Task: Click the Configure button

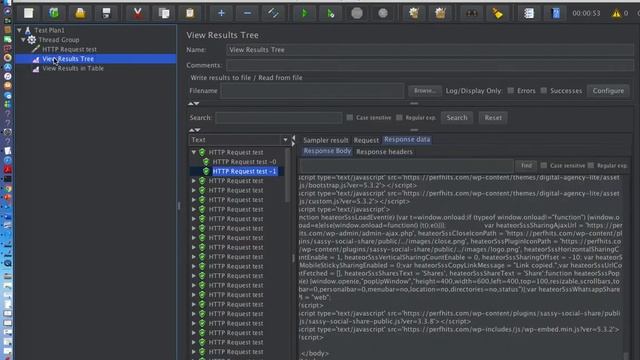Action: pyautogui.click(x=608, y=91)
